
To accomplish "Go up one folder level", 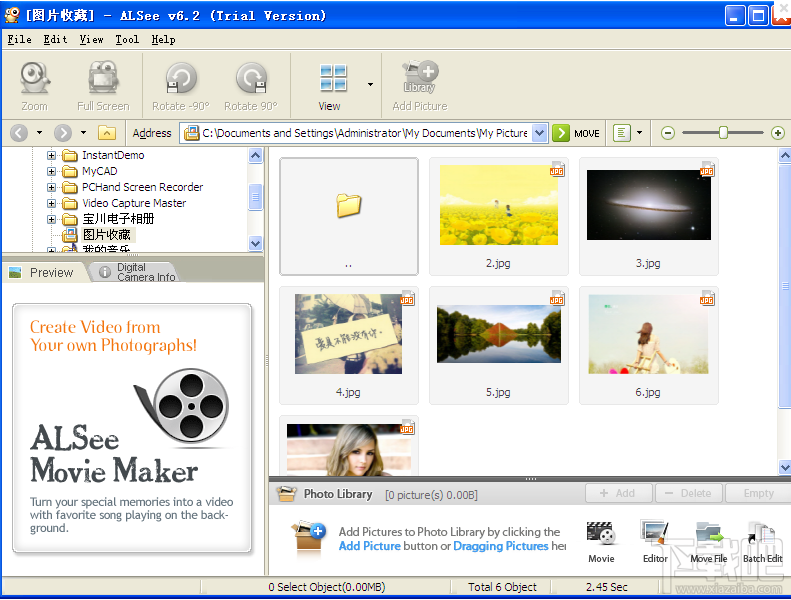I will (x=107, y=133).
